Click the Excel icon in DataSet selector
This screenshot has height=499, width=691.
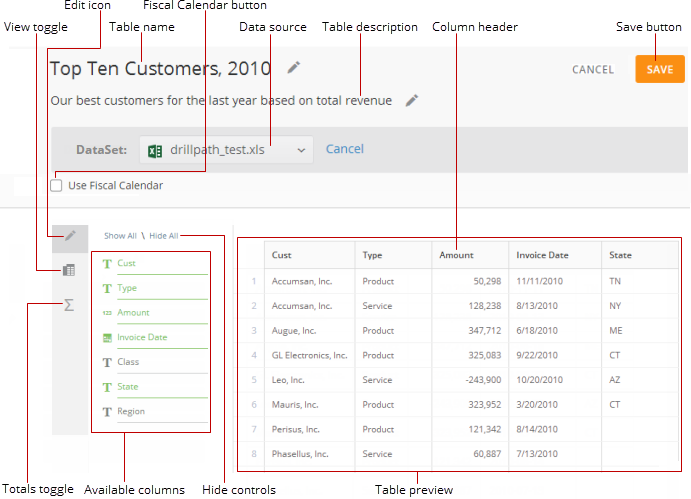click(x=155, y=151)
